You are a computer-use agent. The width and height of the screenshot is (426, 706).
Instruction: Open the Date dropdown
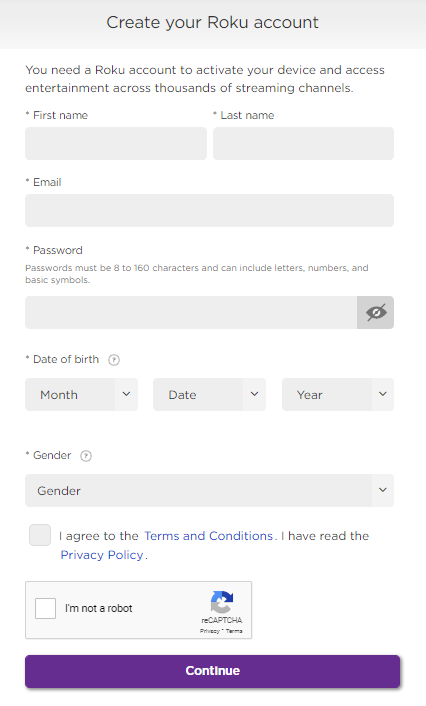209,394
